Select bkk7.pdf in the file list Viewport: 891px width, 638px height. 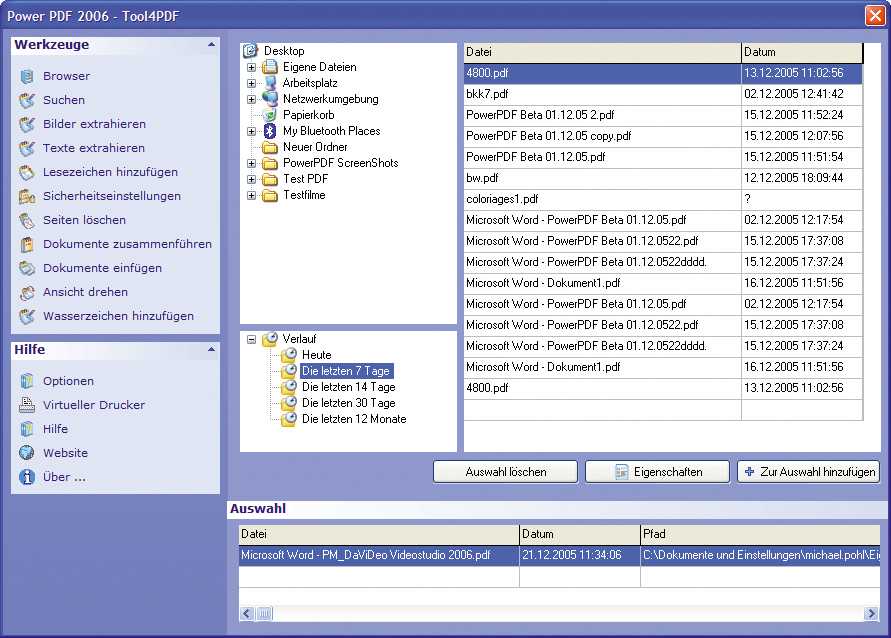click(488, 94)
